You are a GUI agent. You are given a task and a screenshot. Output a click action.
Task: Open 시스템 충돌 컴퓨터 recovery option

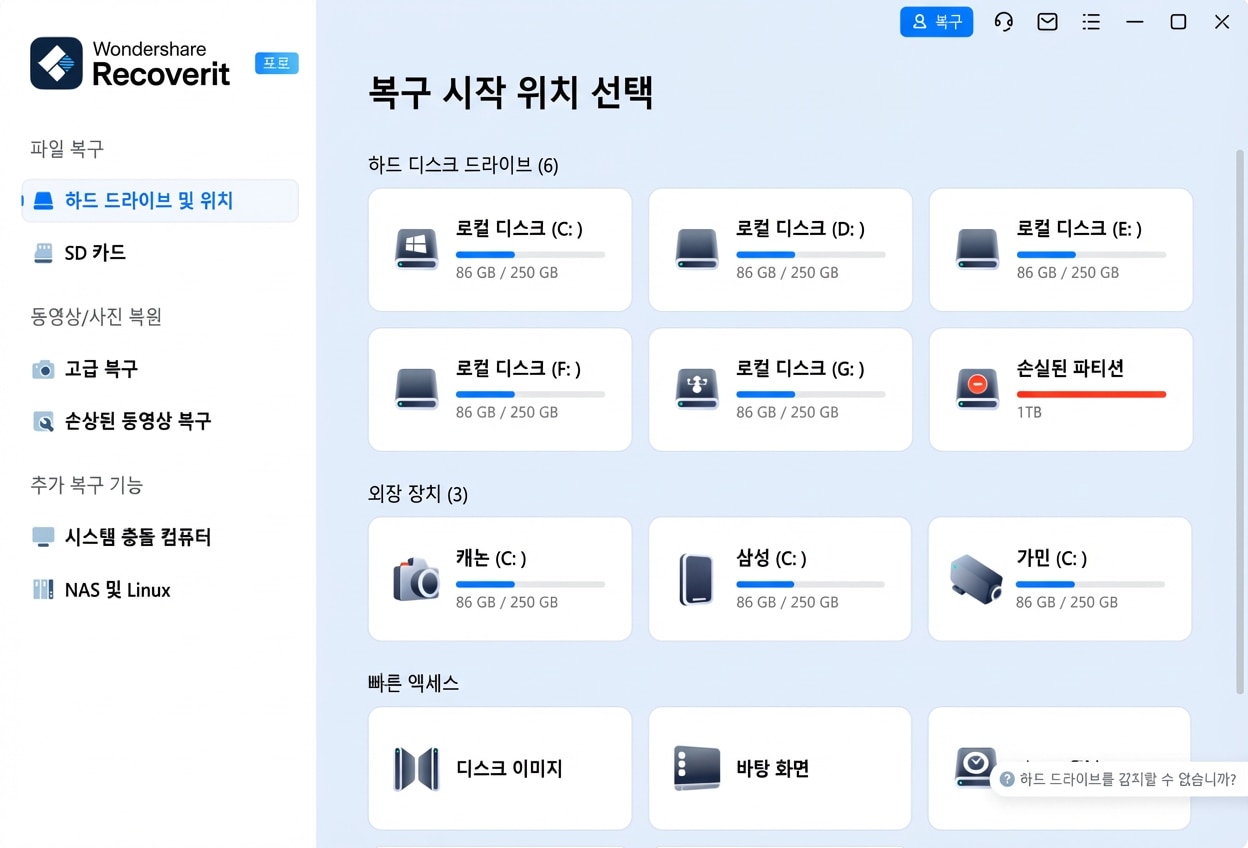[x=138, y=537]
